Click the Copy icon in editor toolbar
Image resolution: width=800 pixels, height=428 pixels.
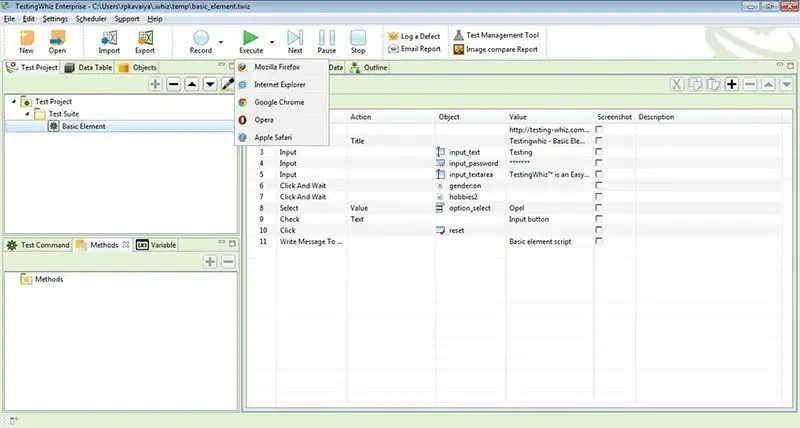click(695, 84)
